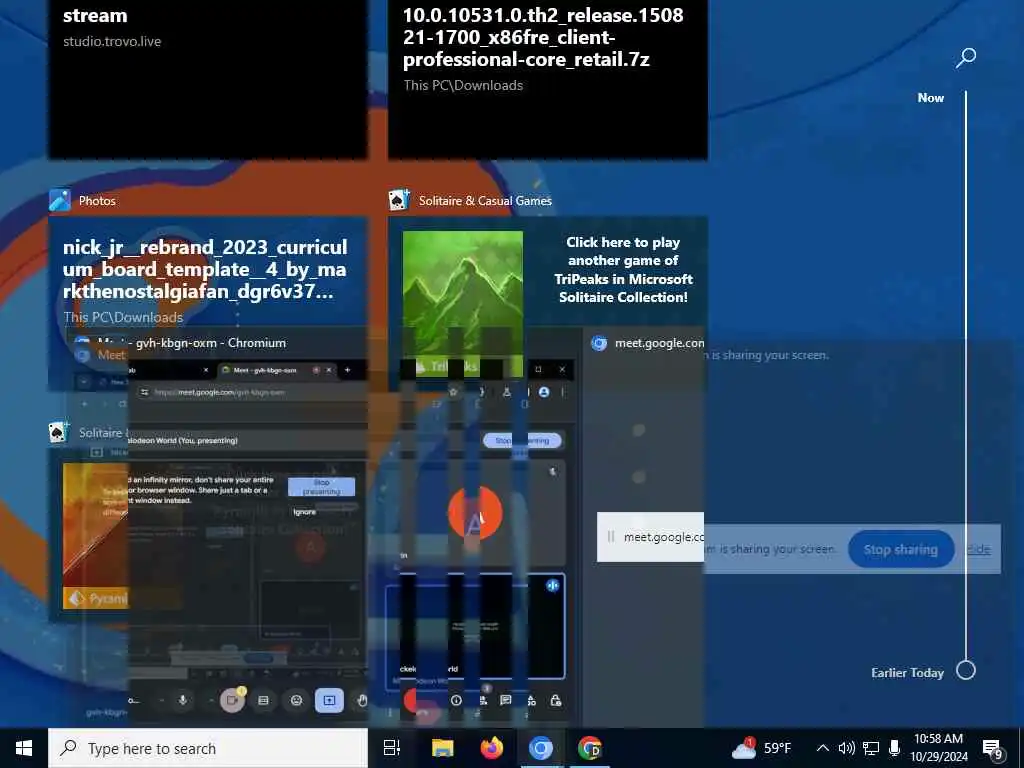Open the stream studio.trovo.live activity card
The image size is (1024, 768).
(x=208, y=78)
